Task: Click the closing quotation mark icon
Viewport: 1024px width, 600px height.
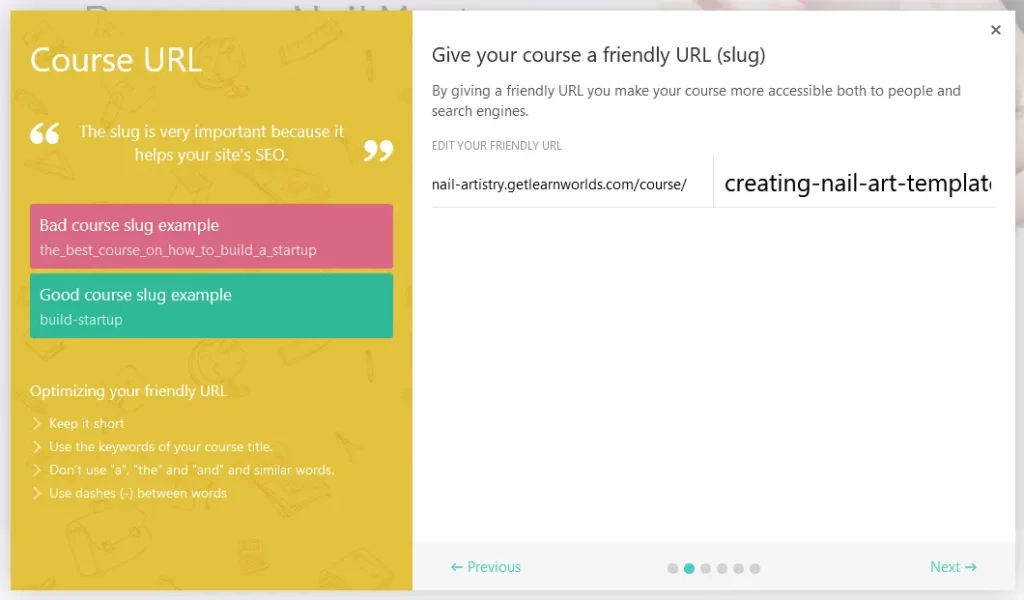Action: click(378, 150)
